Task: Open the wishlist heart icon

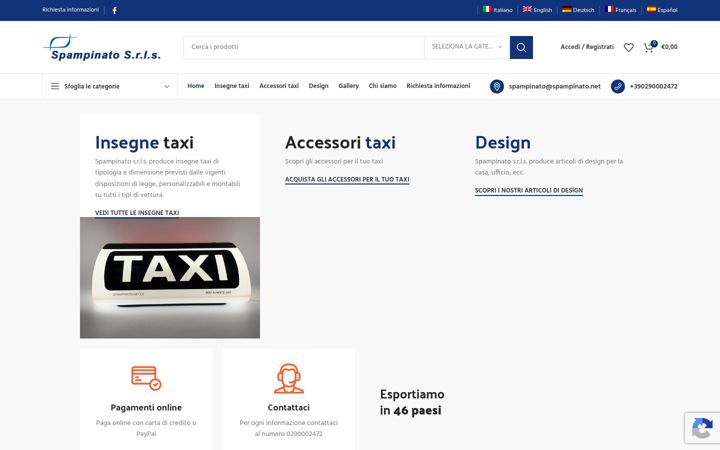Action: (629, 47)
